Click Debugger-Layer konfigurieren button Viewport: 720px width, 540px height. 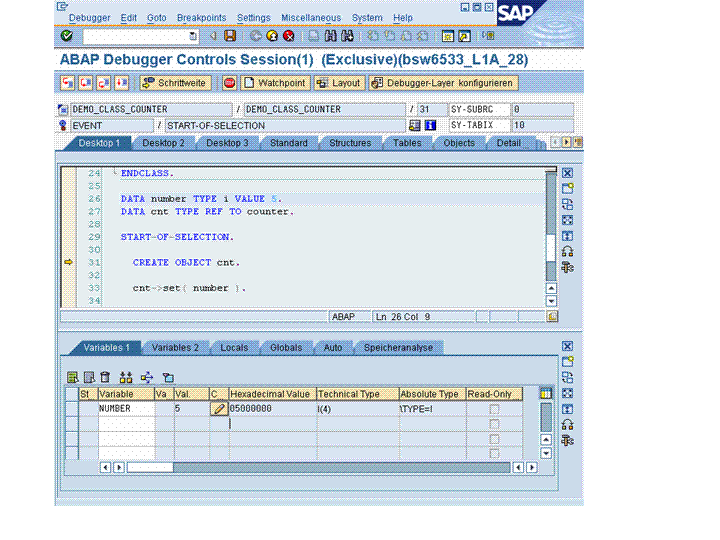[x=443, y=83]
